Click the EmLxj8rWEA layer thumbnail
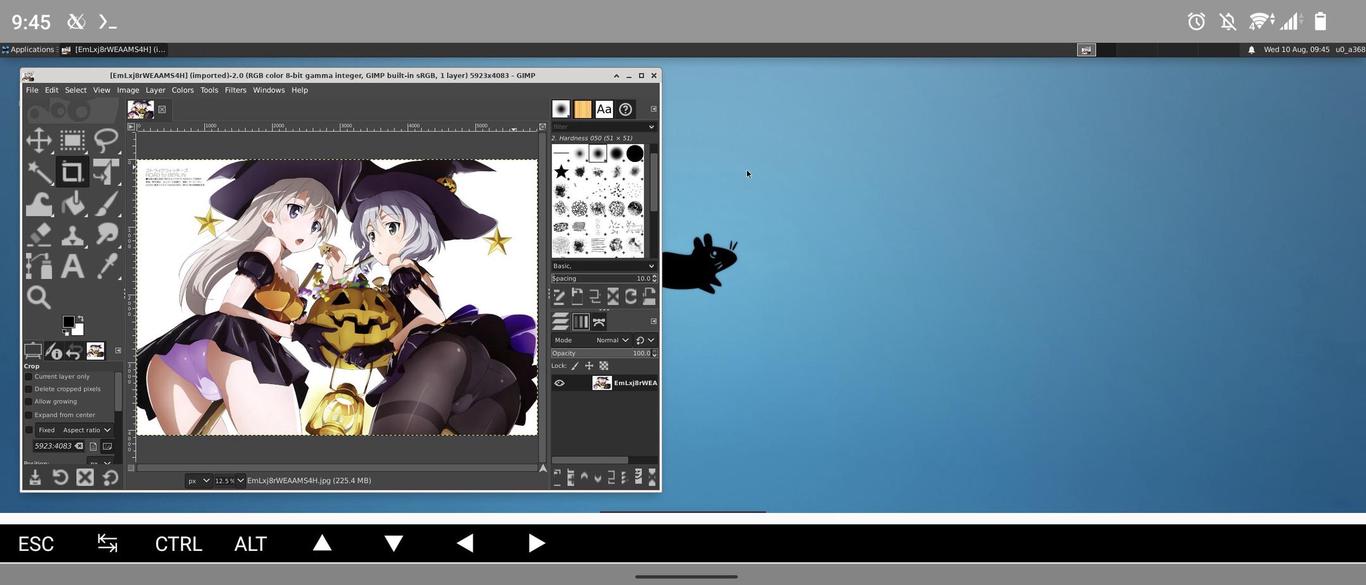Image resolution: width=1366 pixels, height=585 pixels. click(x=601, y=382)
